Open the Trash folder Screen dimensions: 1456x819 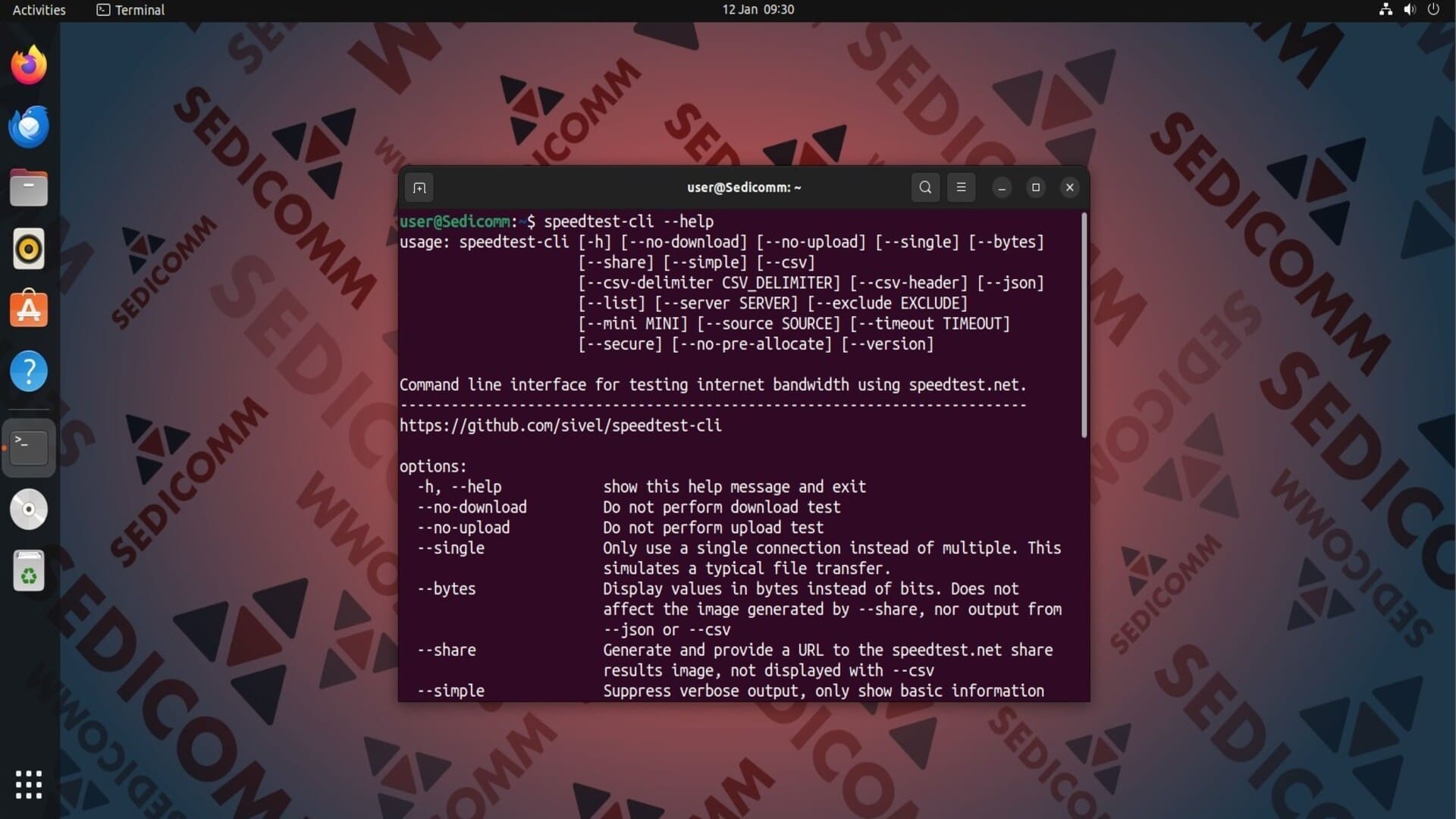[x=29, y=571]
